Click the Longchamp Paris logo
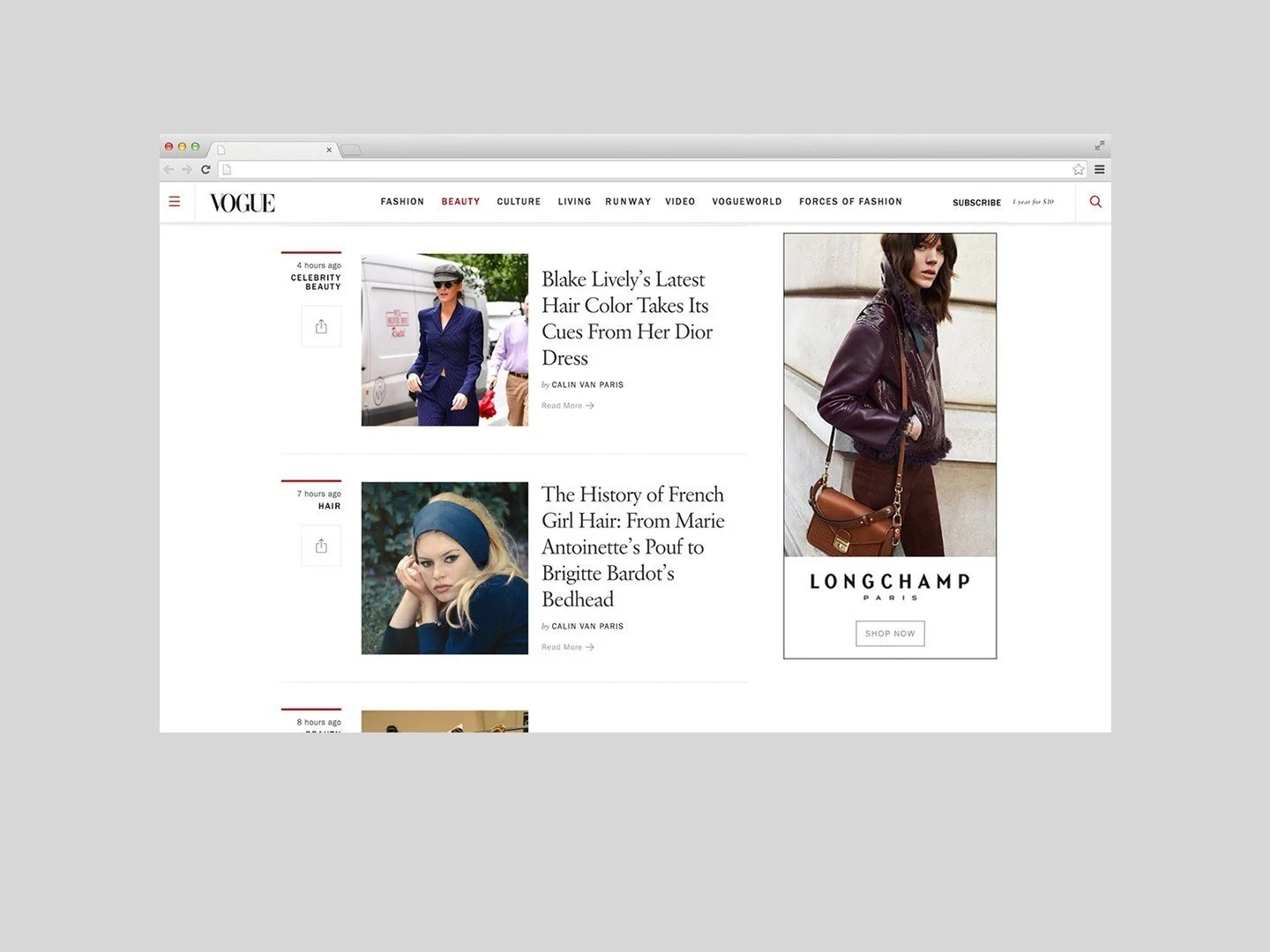This screenshot has width=1270, height=952. (x=890, y=586)
